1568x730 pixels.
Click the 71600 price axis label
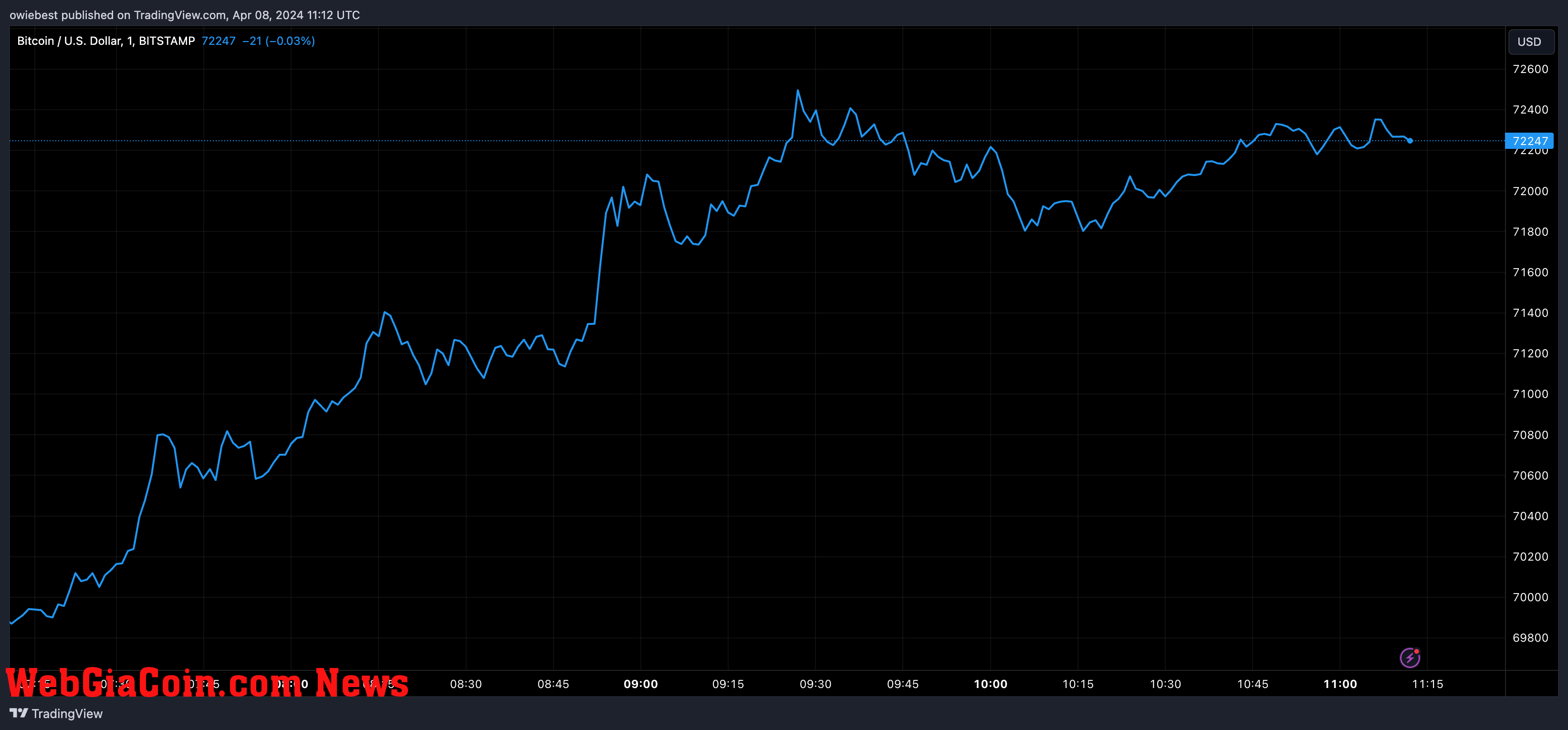[x=1530, y=272]
